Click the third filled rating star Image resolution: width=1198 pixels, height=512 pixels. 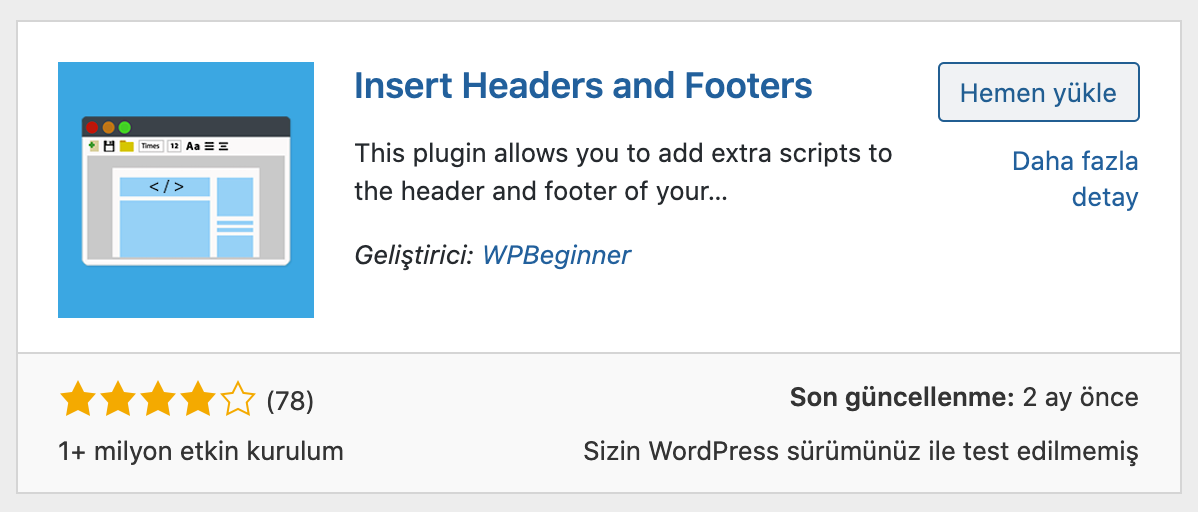point(158,400)
